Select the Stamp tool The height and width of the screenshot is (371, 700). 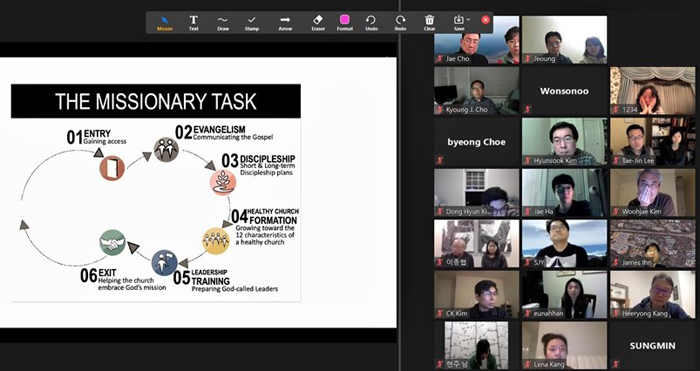(x=252, y=23)
